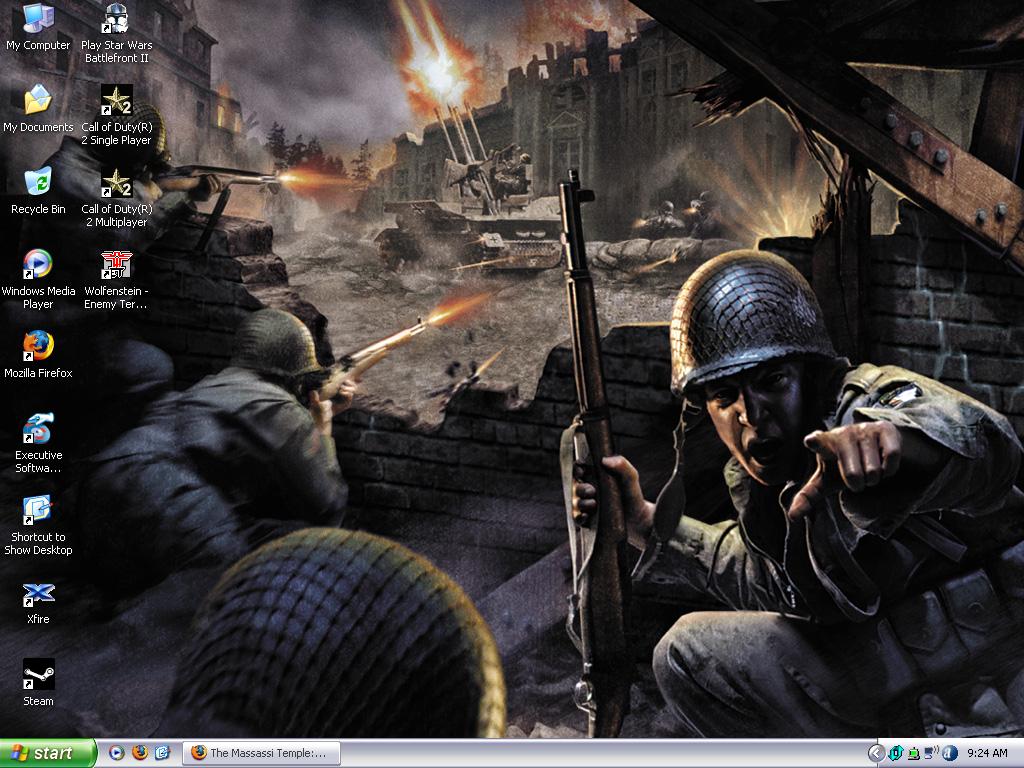Click the 9:24 AM taskbar clock
Screen dimensions: 1024x768
[x=987, y=754]
